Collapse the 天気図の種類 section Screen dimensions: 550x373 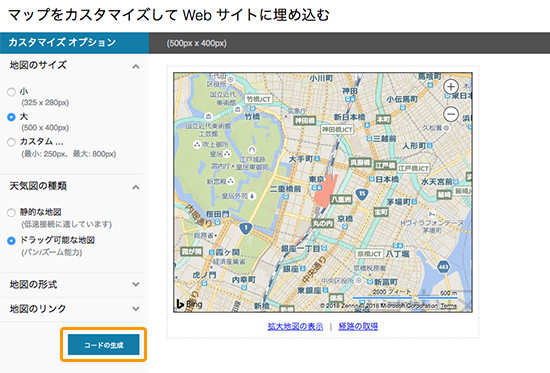pos(136,187)
